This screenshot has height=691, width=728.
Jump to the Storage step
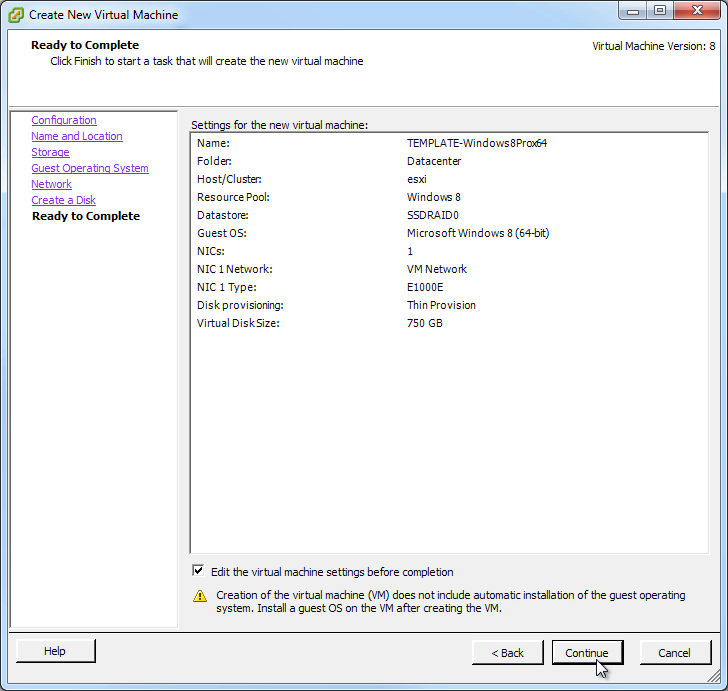pos(51,152)
